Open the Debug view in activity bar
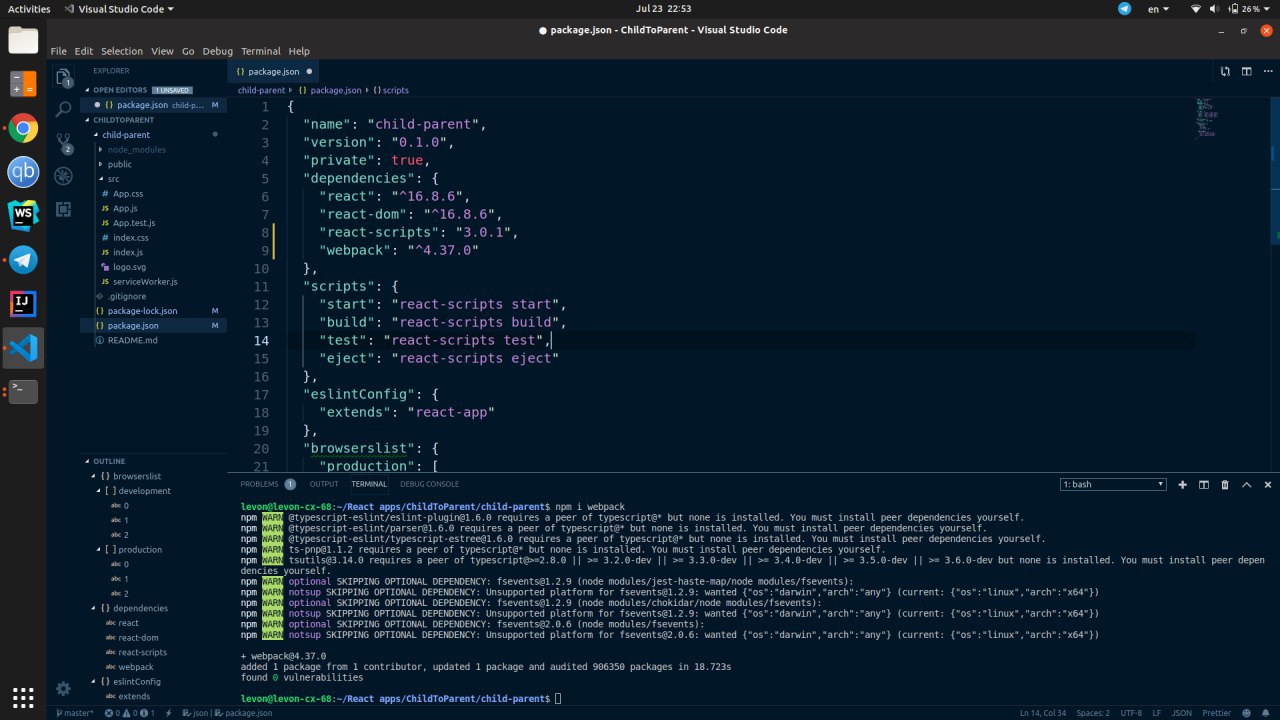 pos(63,176)
